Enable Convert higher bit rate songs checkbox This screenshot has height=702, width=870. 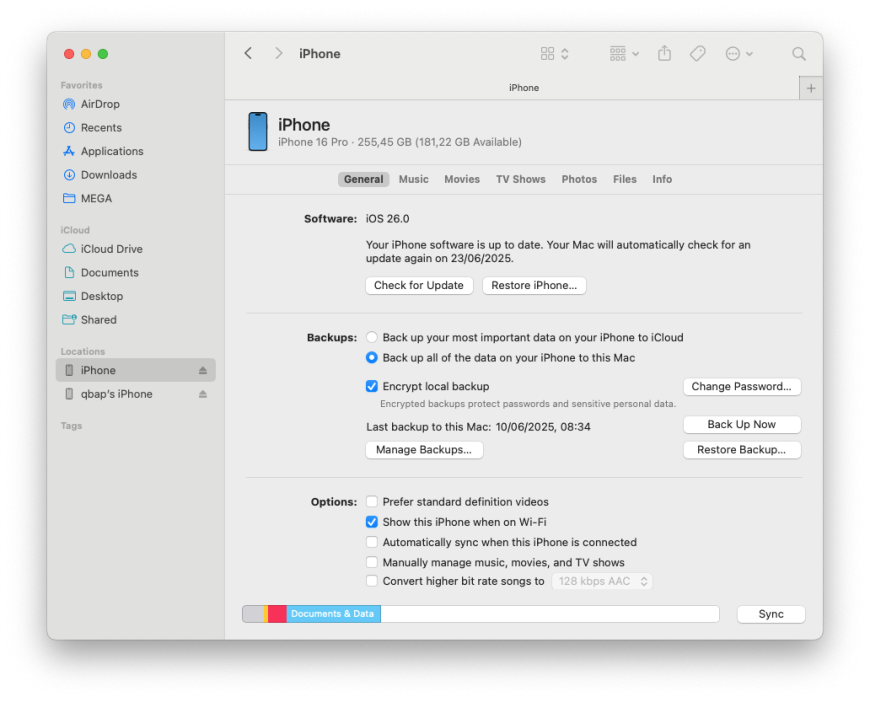tap(372, 581)
